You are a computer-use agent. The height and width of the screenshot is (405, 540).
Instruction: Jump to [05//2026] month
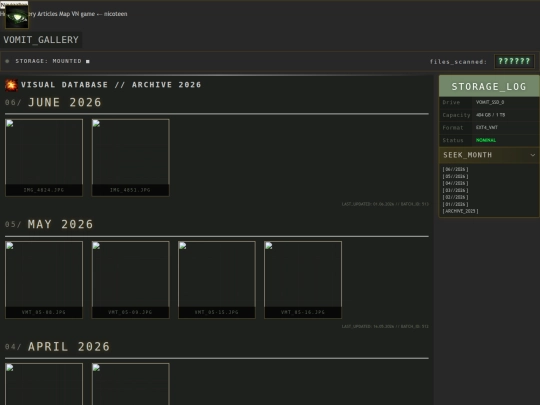[x=455, y=176]
